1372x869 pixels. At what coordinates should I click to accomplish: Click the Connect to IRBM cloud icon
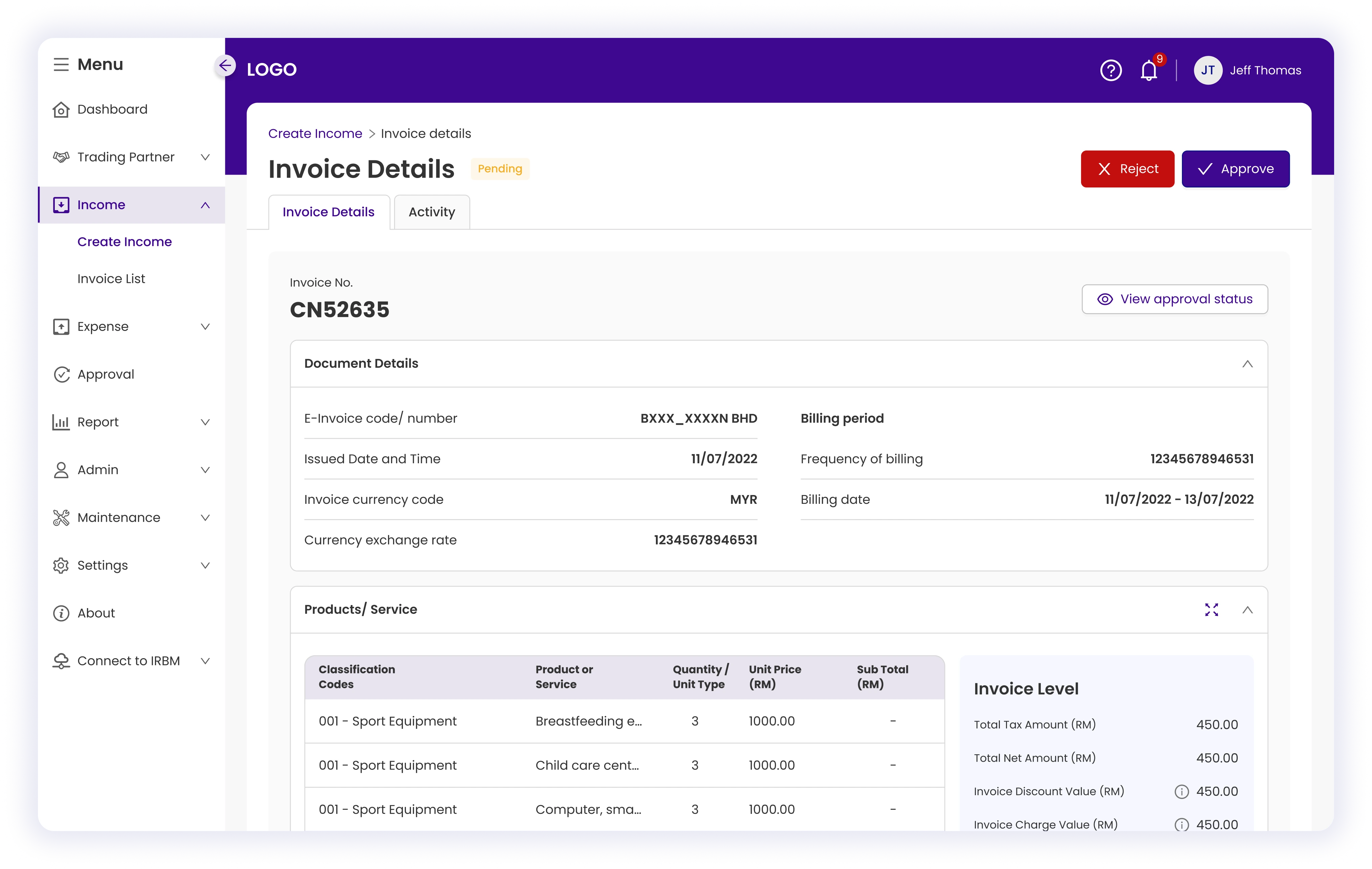(61, 661)
